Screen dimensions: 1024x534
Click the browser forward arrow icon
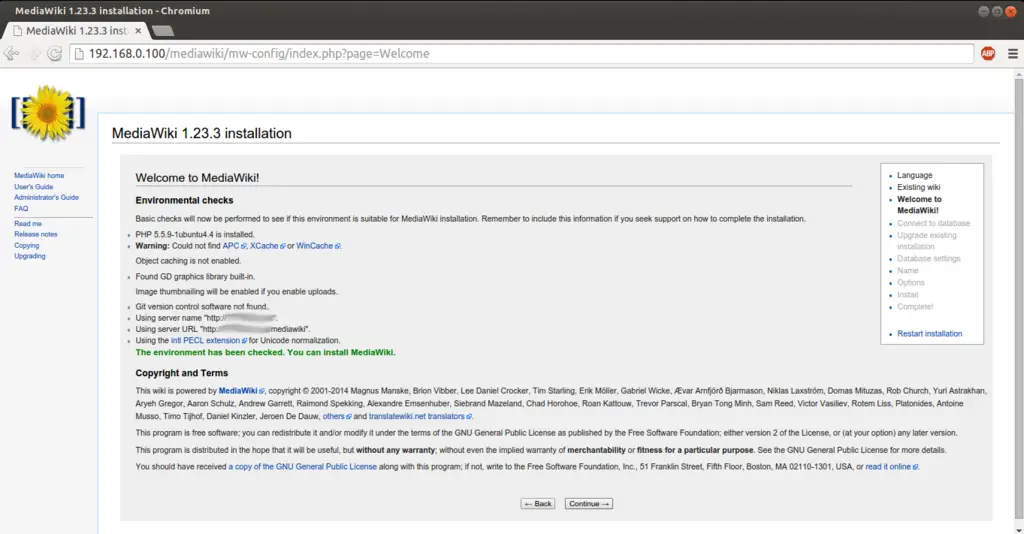[35, 54]
